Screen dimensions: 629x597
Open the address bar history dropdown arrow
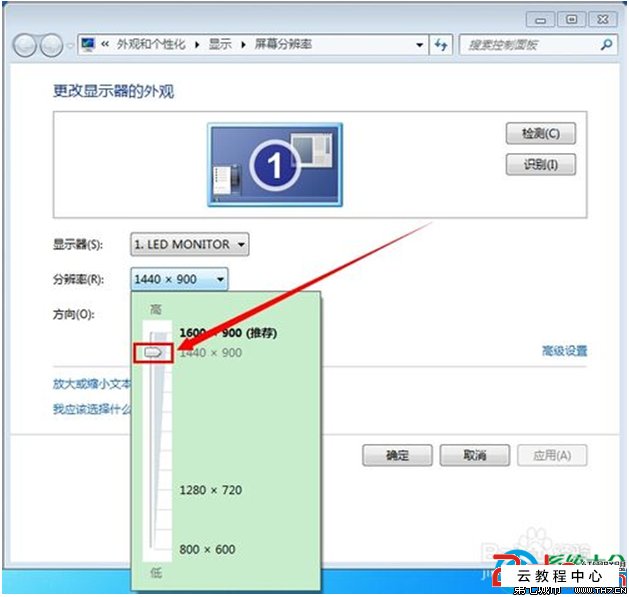click(x=420, y=45)
